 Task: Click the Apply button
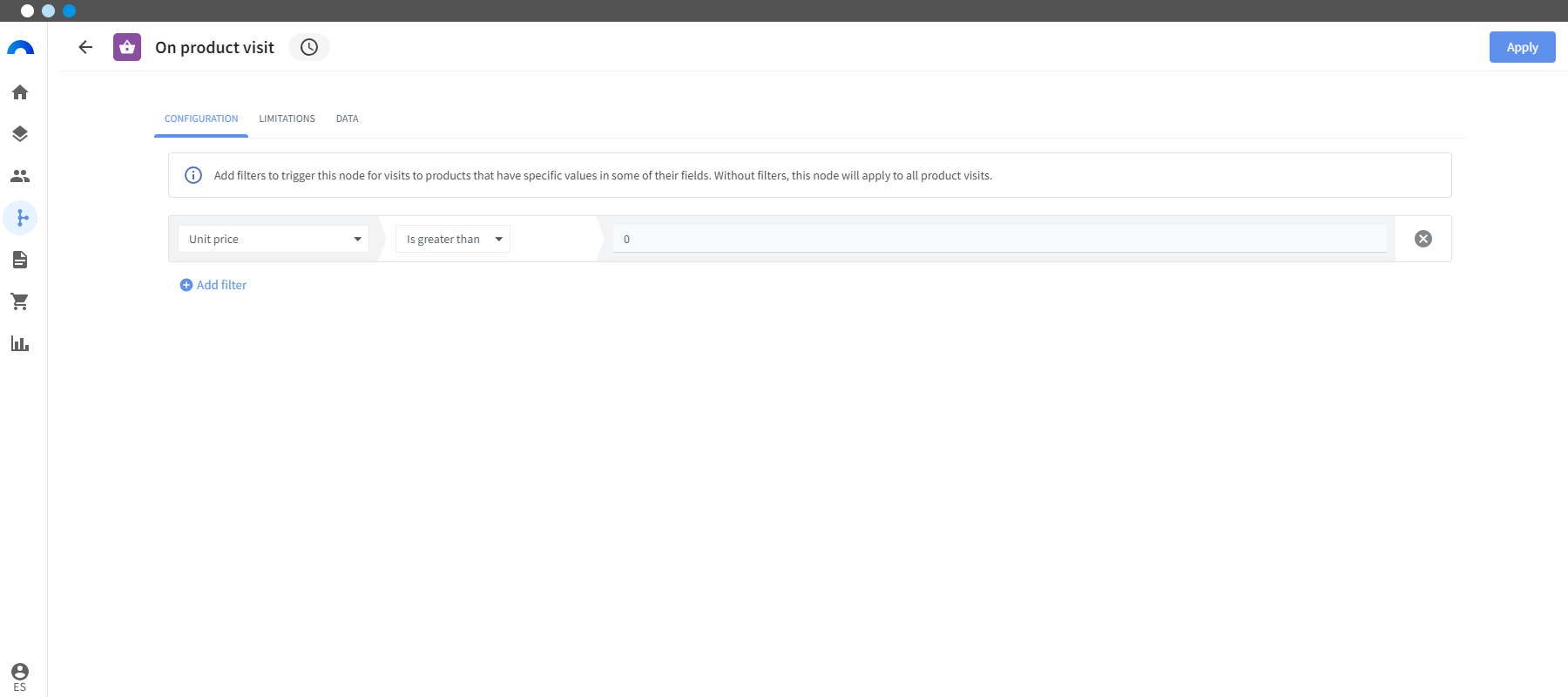point(1522,47)
